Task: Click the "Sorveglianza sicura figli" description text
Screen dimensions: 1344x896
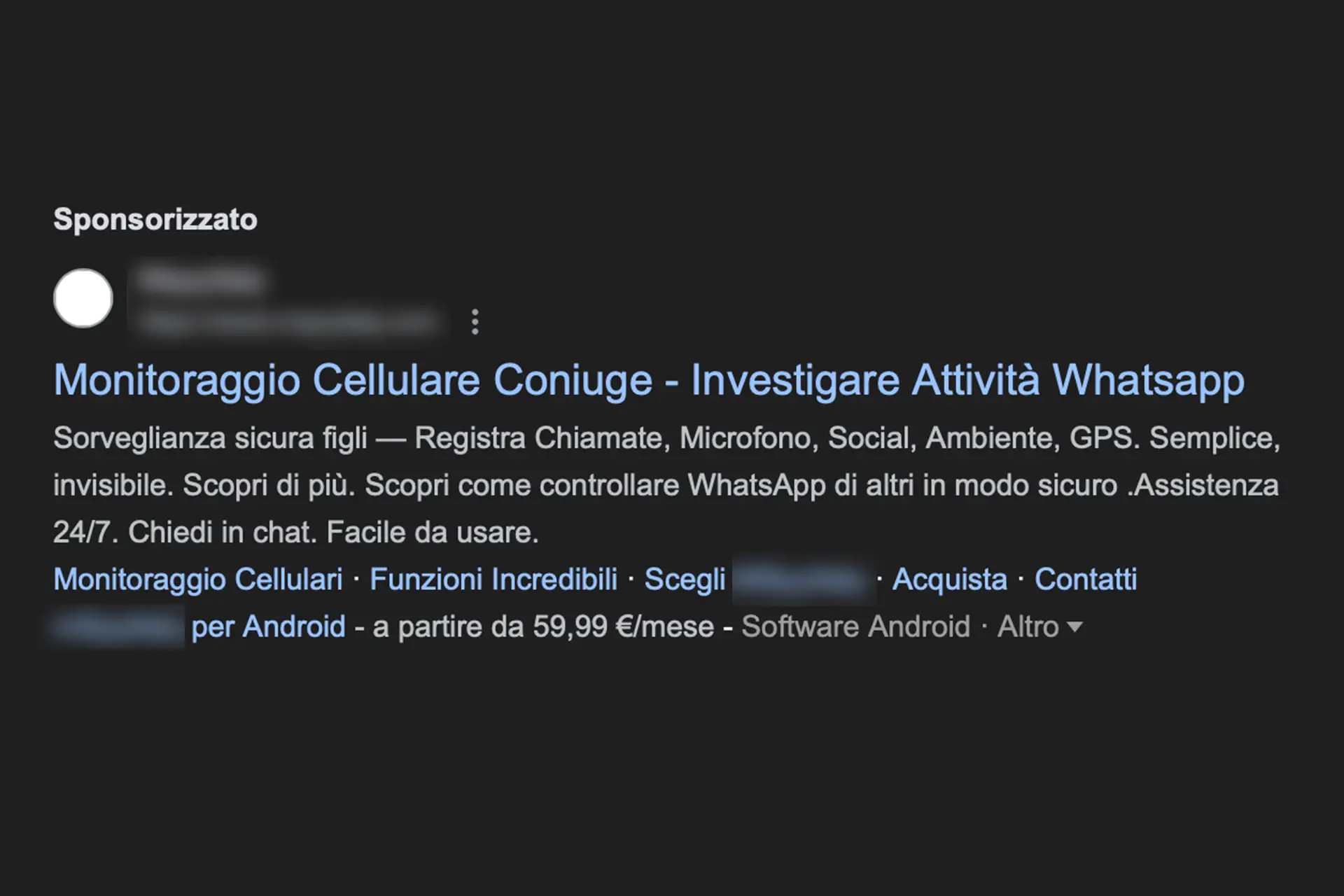Action: pos(210,438)
